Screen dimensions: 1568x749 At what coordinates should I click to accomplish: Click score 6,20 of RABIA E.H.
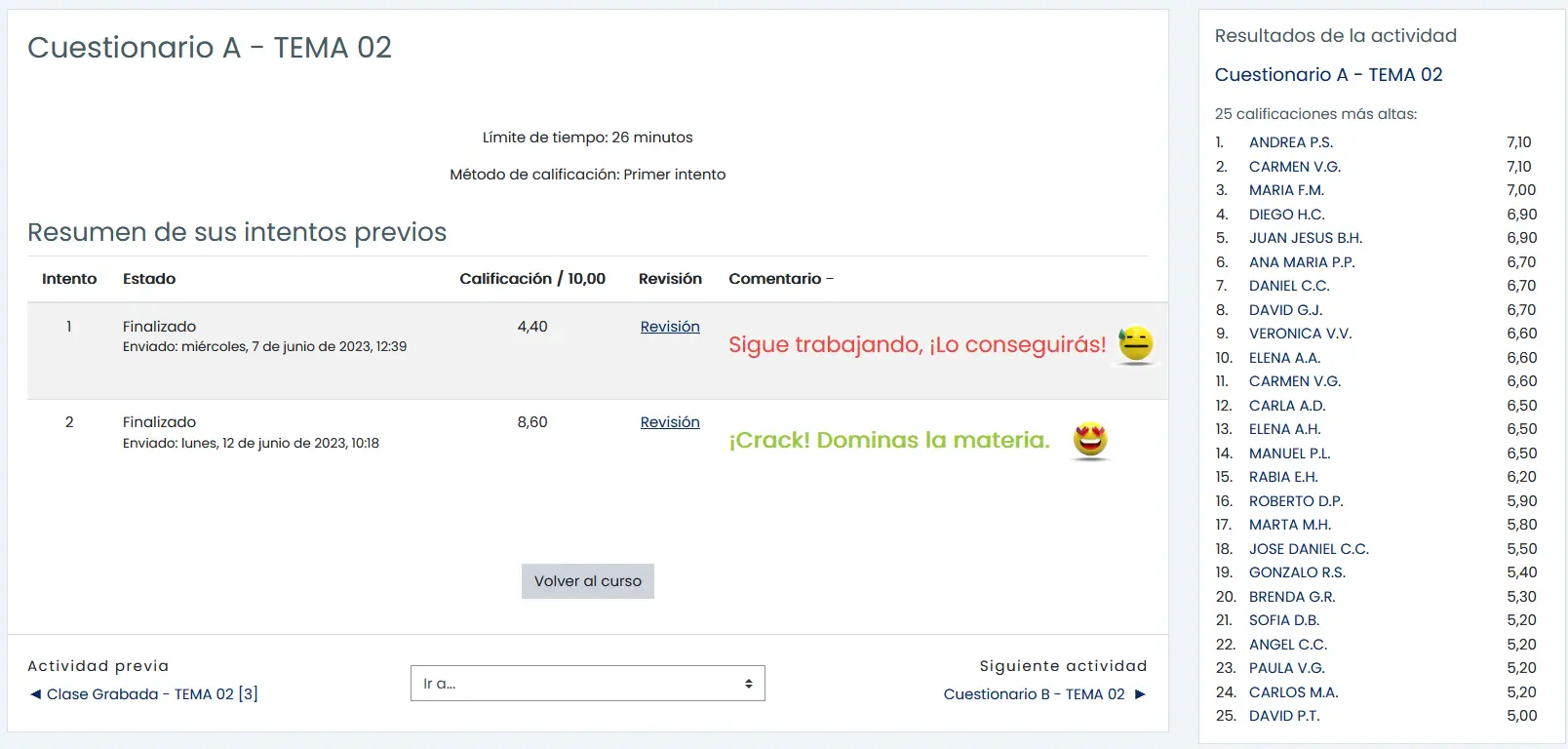1521,477
